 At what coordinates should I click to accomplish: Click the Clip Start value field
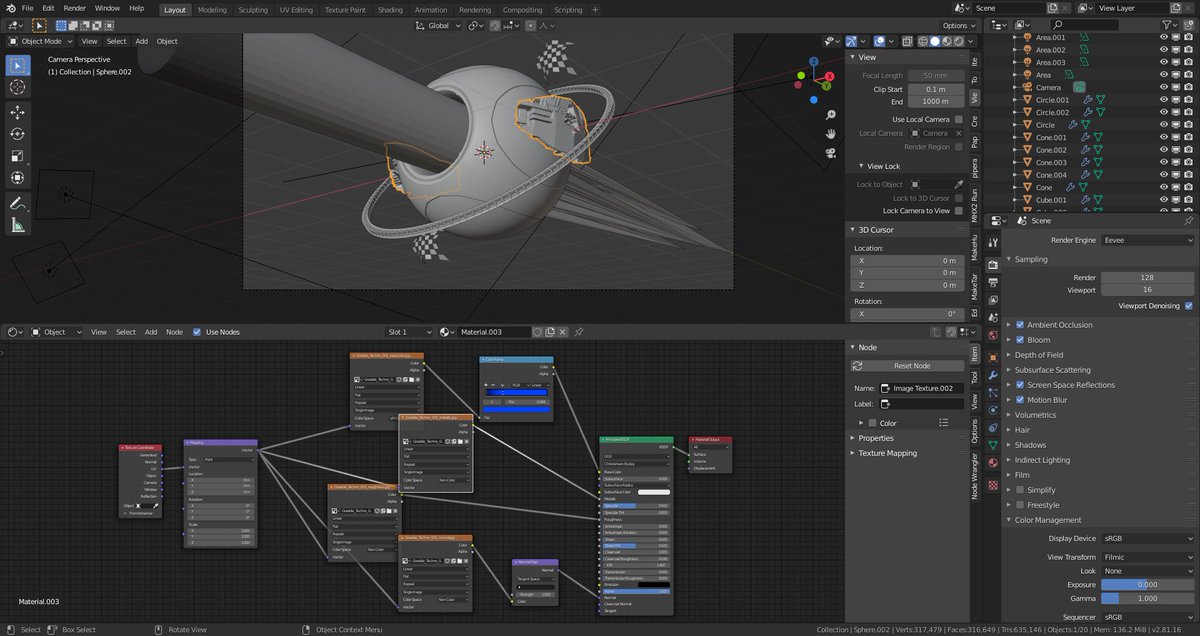click(936, 89)
